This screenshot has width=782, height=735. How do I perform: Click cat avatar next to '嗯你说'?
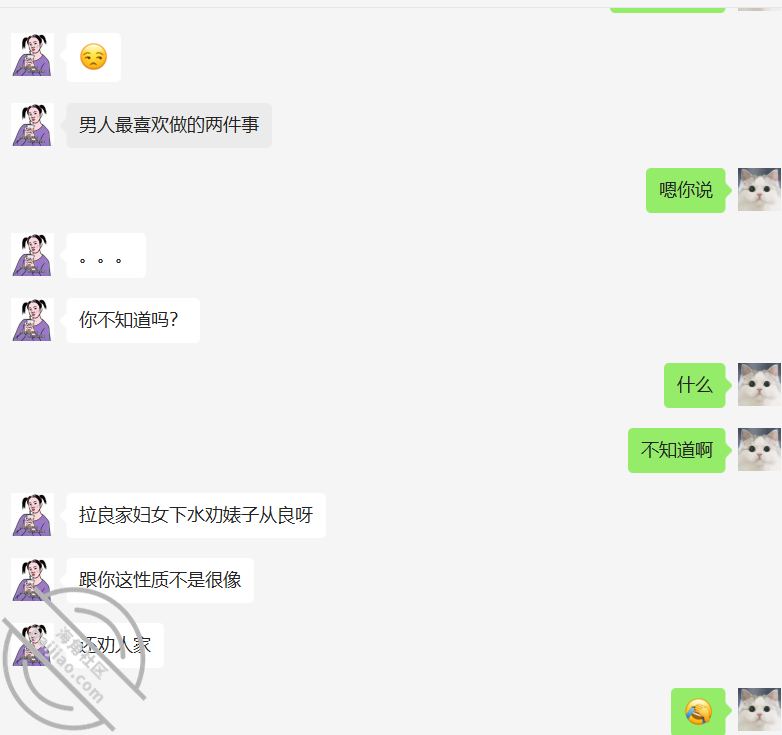tap(759, 189)
